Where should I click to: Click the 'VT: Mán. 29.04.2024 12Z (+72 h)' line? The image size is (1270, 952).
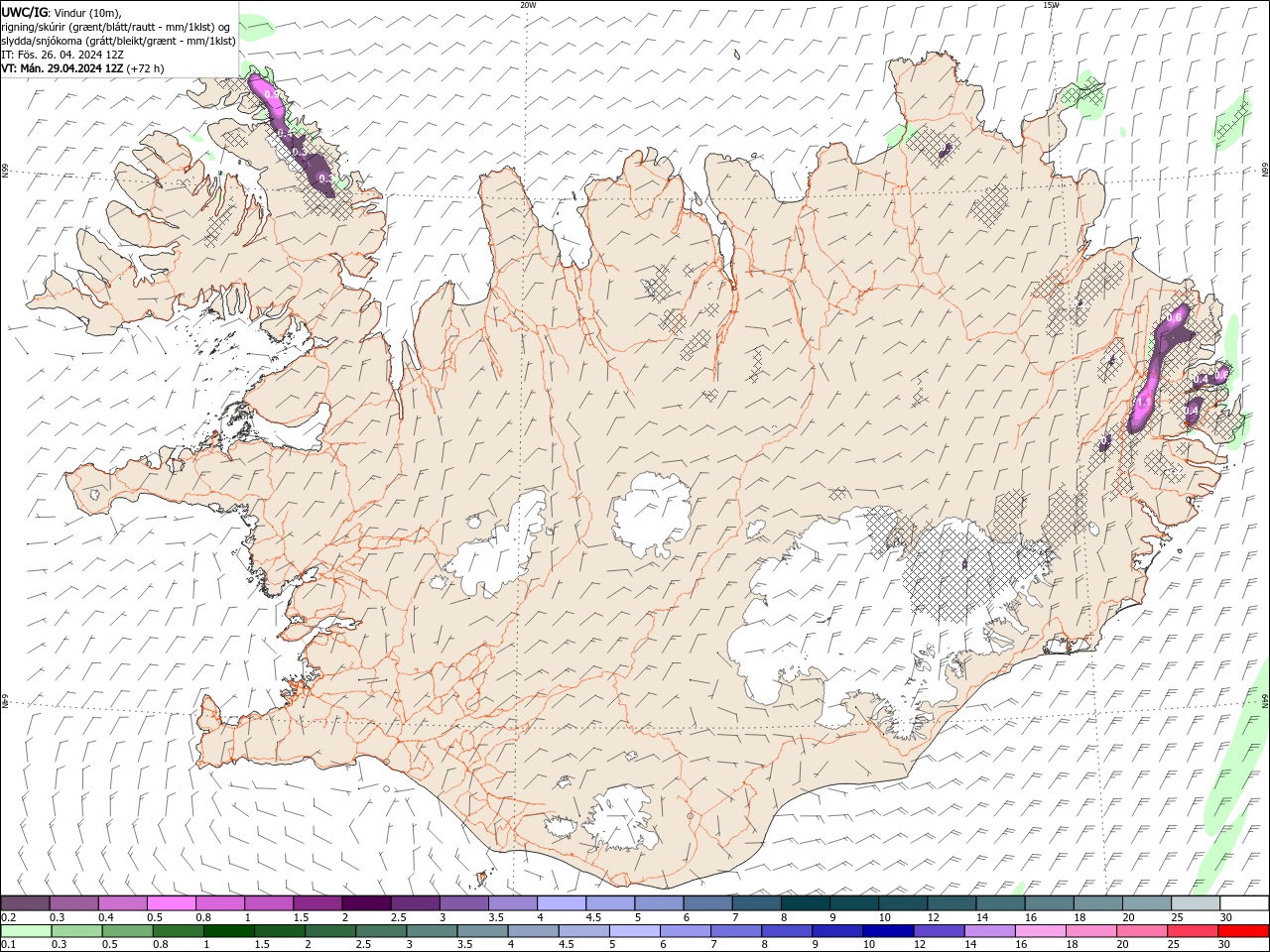point(83,68)
